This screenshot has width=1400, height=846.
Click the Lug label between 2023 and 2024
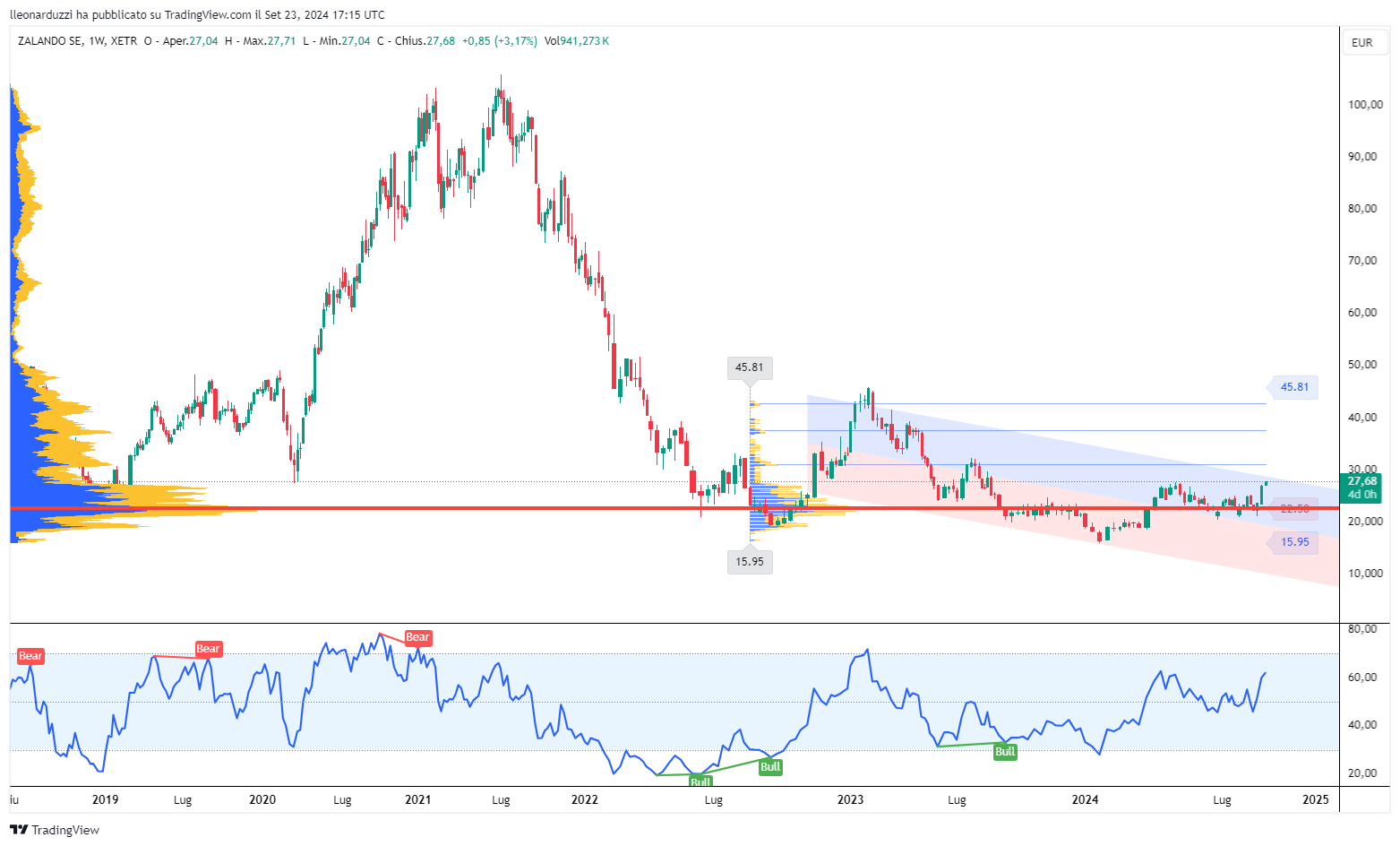(957, 800)
